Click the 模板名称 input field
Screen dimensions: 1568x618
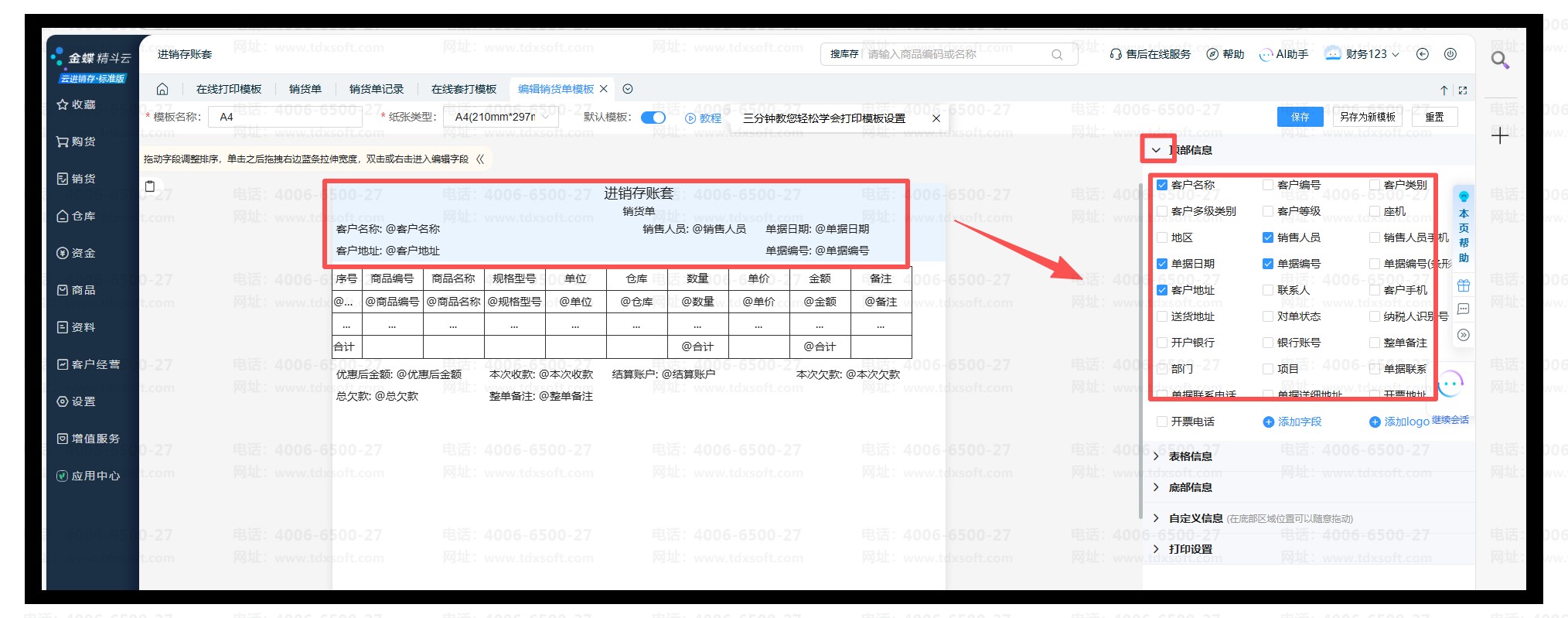coord(284,118)
